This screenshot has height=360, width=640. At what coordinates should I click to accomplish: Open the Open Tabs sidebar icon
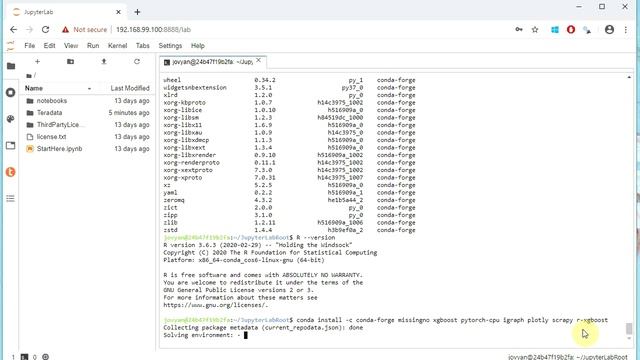(11, 145)
